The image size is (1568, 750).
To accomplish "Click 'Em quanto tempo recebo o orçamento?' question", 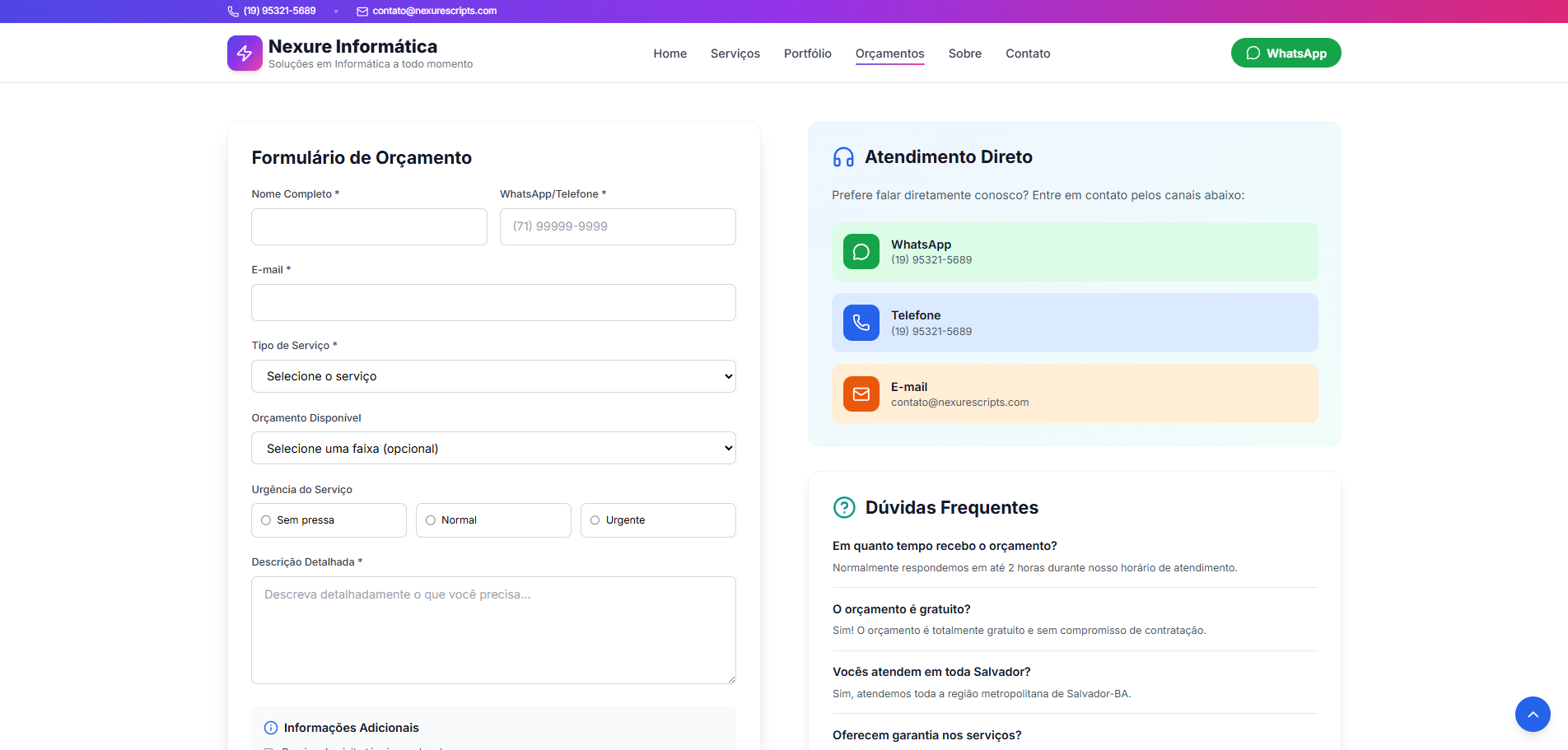I will 945,546.
